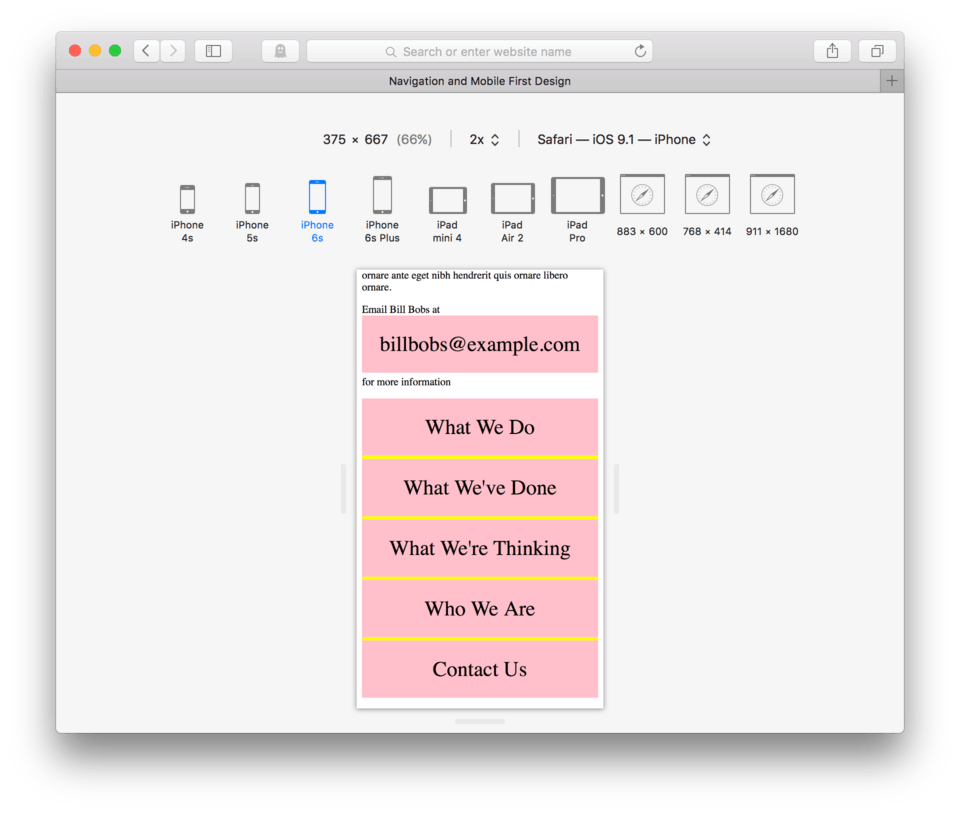Click the Email Bill Bobs at text
This screenshot has width=960, height=813.
click(400, 309)
